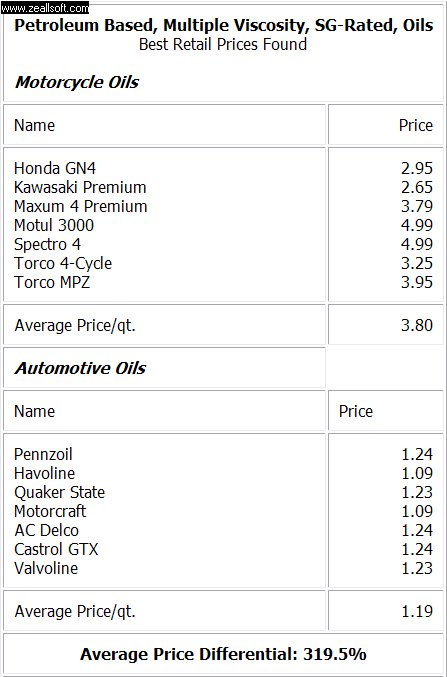This screenshot has width=447, height=677.
Task: Select the Pennzoil oil name
Action: tap(43, 454)
